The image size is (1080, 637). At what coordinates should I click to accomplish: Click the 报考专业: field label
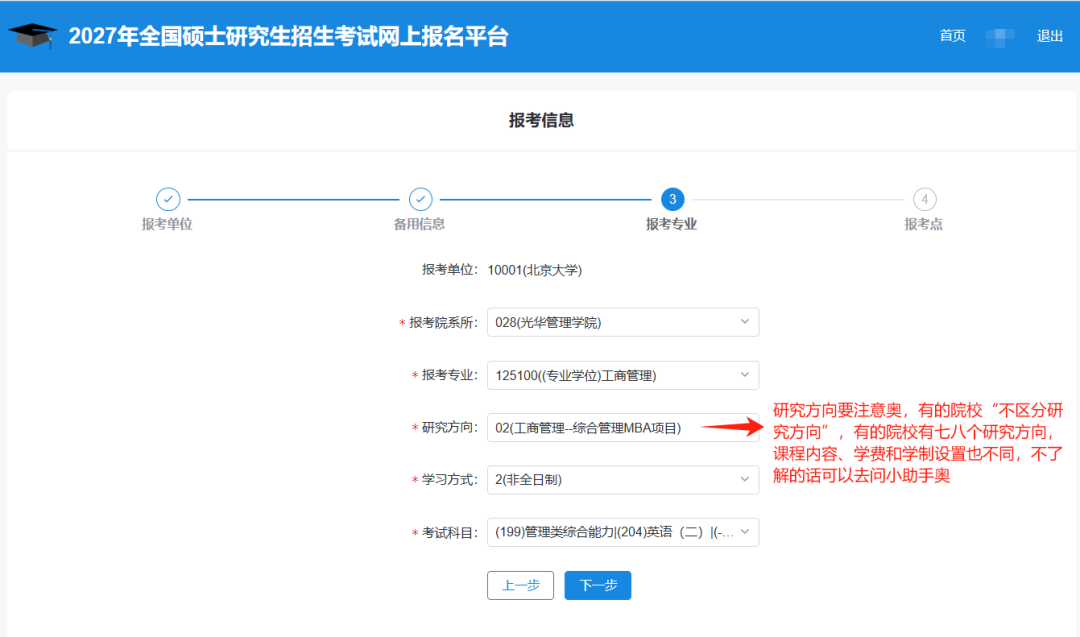coord(449,375)
